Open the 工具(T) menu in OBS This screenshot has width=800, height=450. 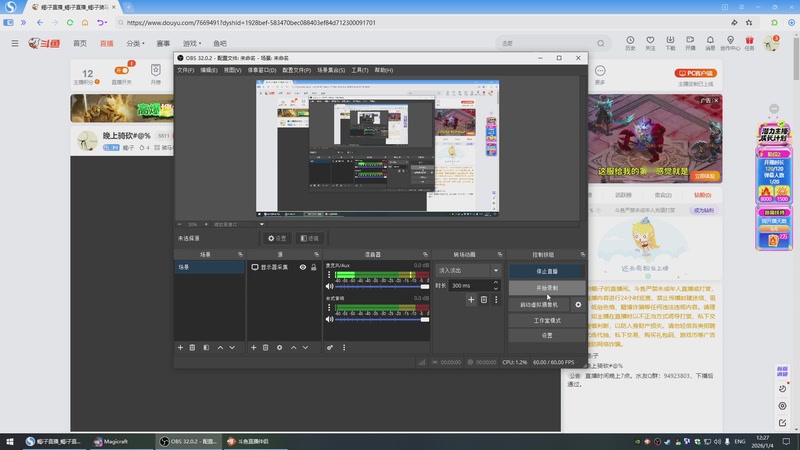pyautogui.click(x=360, y=70)
